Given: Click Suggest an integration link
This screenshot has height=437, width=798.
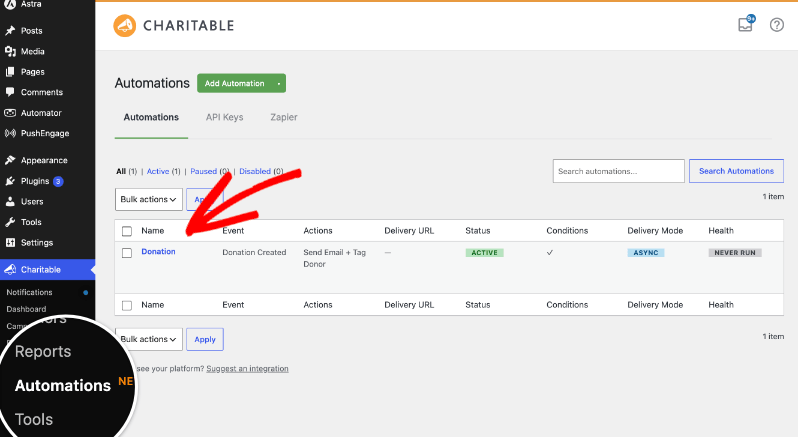Looking at the screenshot, I should (x=247, y=369).
